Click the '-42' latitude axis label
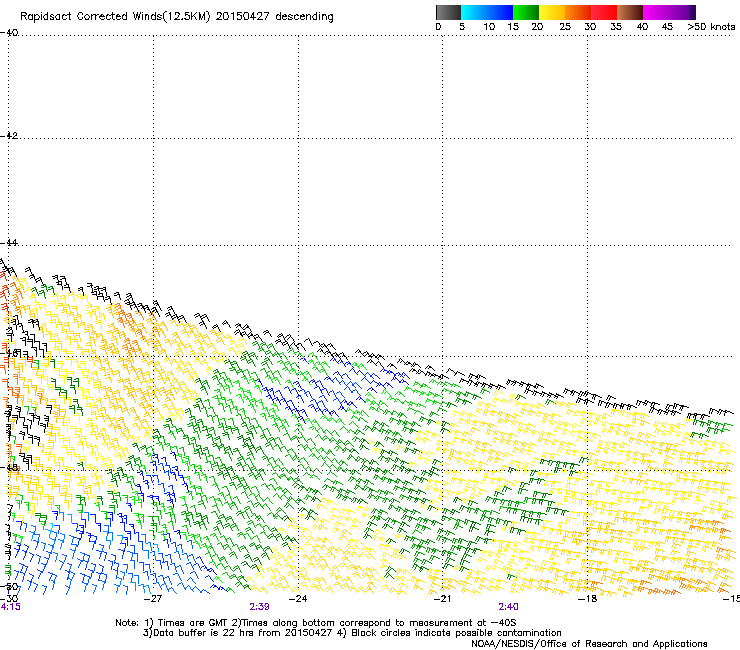 [x=9, y=135]
